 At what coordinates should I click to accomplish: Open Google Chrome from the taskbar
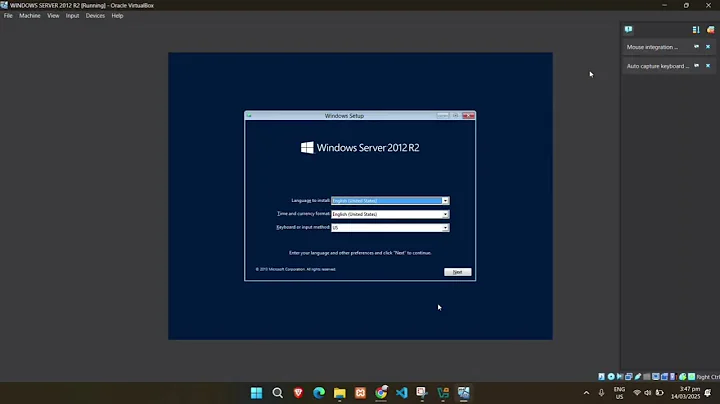(x=381, y=393)
